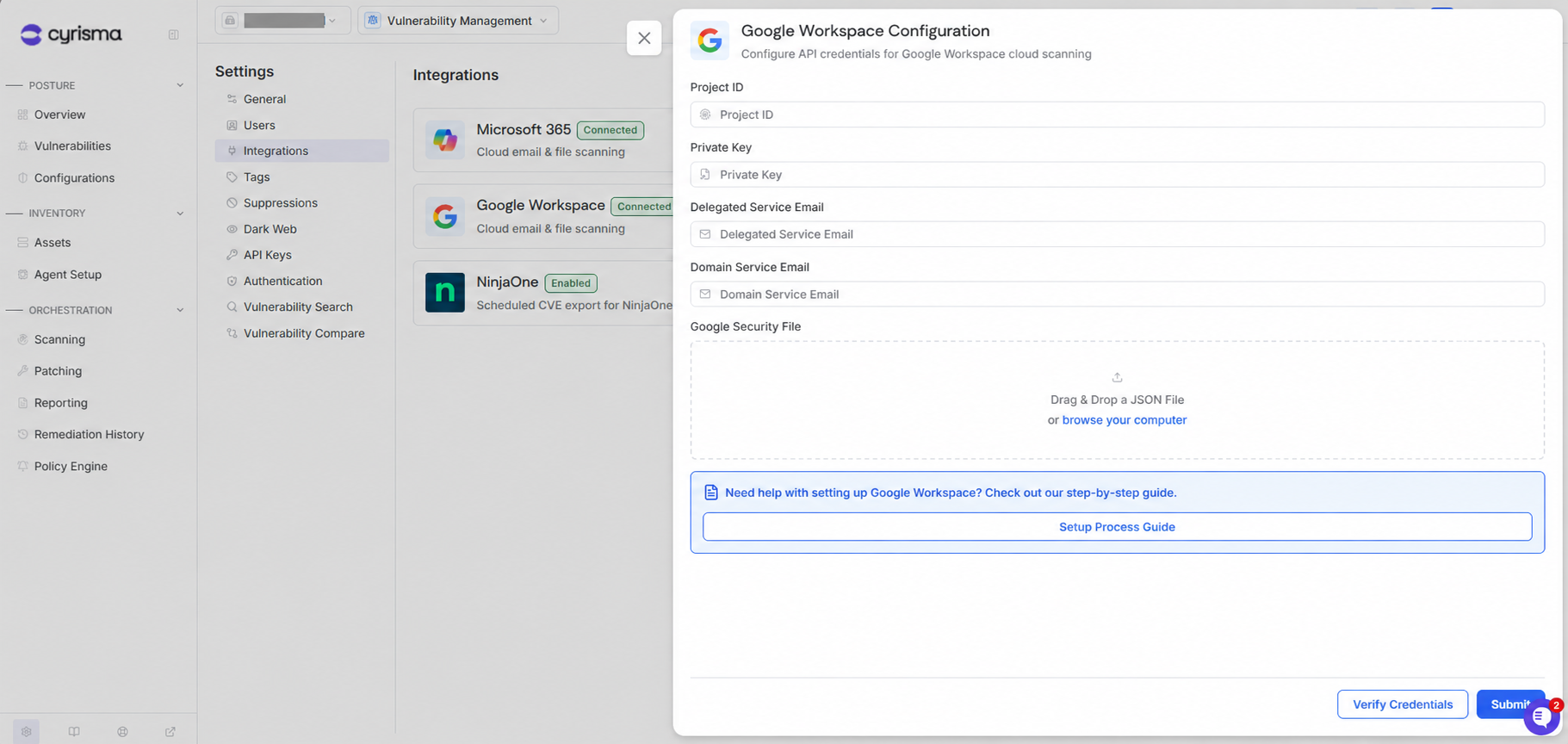Screen dimensions: 1568x744
Task: Click Delegated Service Email input
Action: [1117, 234]
